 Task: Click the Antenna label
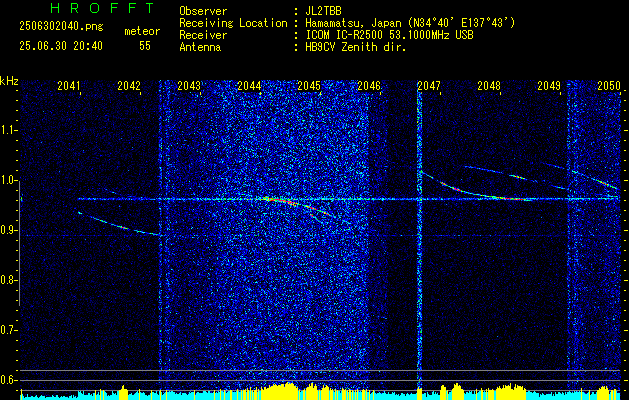pyautogui.click(x=200, y=47)
